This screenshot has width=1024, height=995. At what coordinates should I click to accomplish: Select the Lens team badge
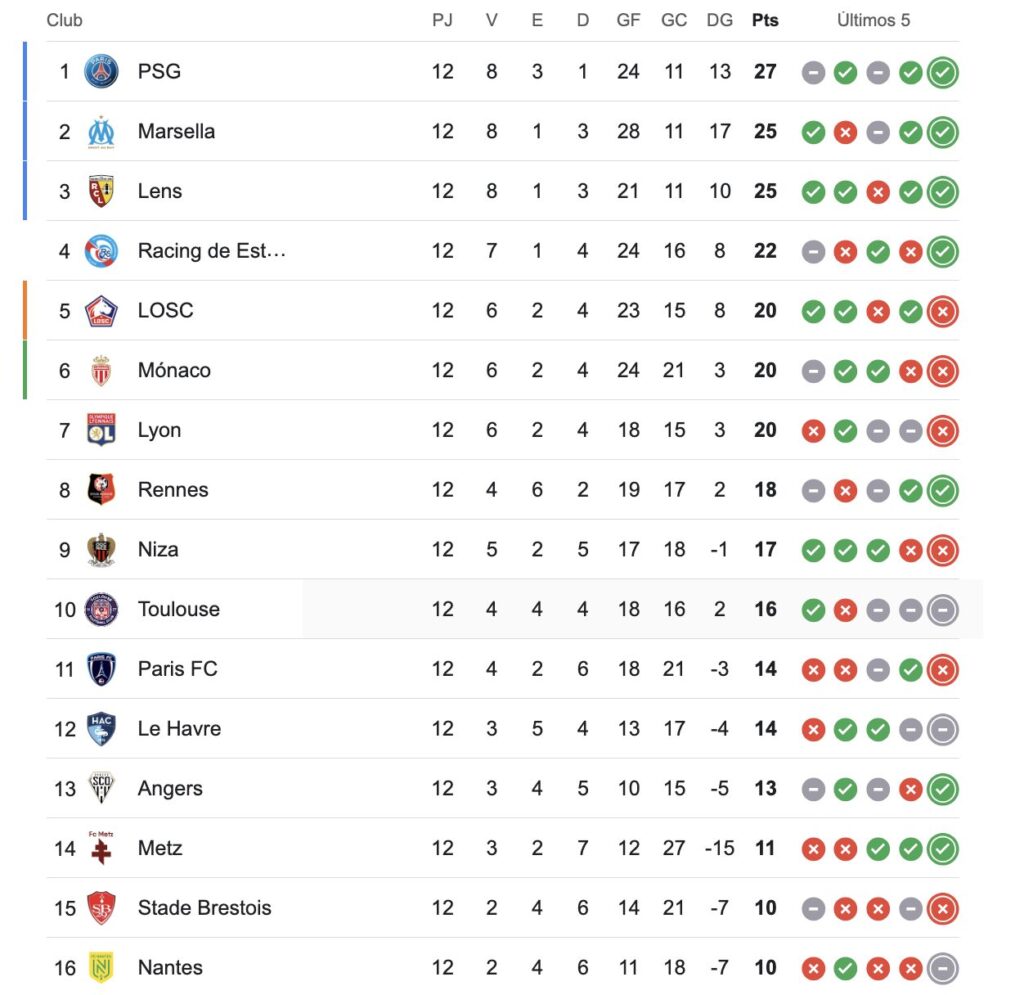[101, 191]
